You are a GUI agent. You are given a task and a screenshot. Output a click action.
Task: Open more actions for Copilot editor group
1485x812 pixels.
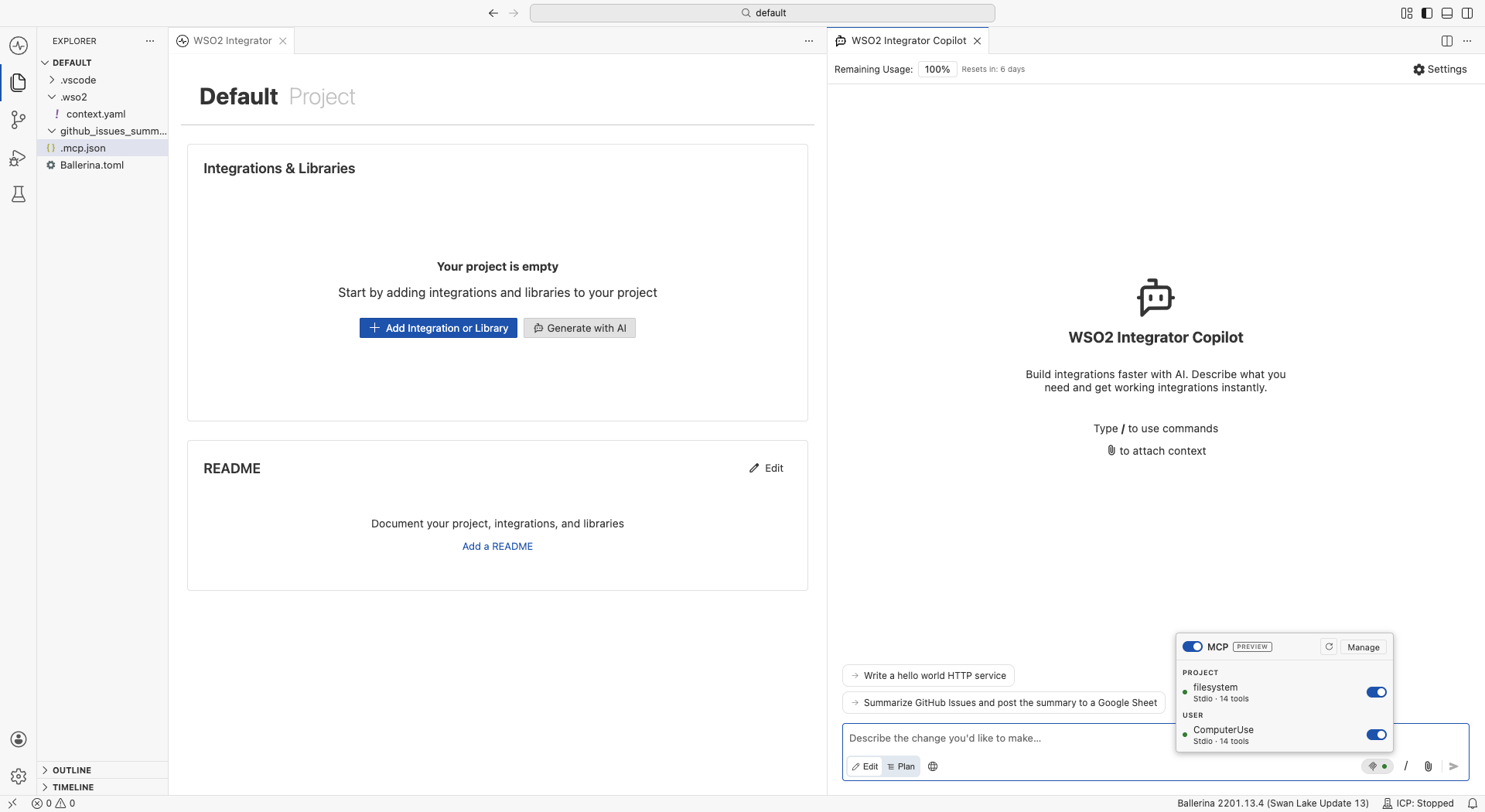(1467, 41)
